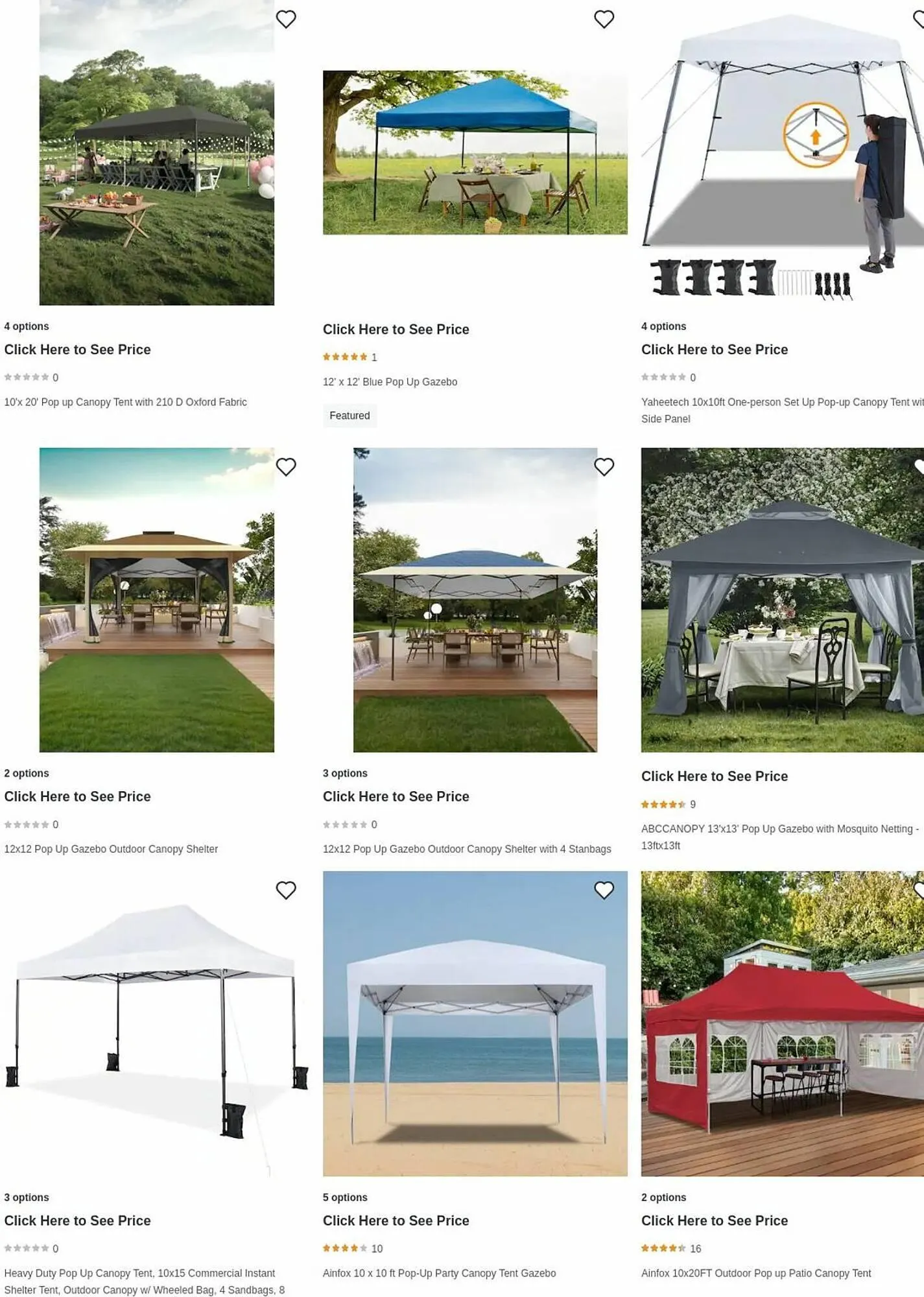Open red Ainfox 10x20FT patio tent image

[x=783, y=1023]
